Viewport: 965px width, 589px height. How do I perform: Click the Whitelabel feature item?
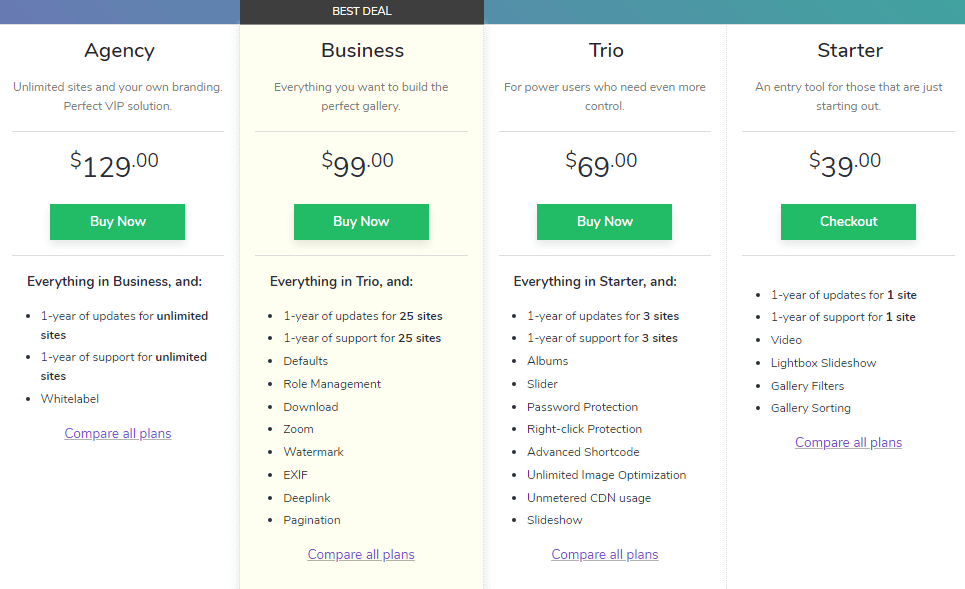[x=70, y=399]
